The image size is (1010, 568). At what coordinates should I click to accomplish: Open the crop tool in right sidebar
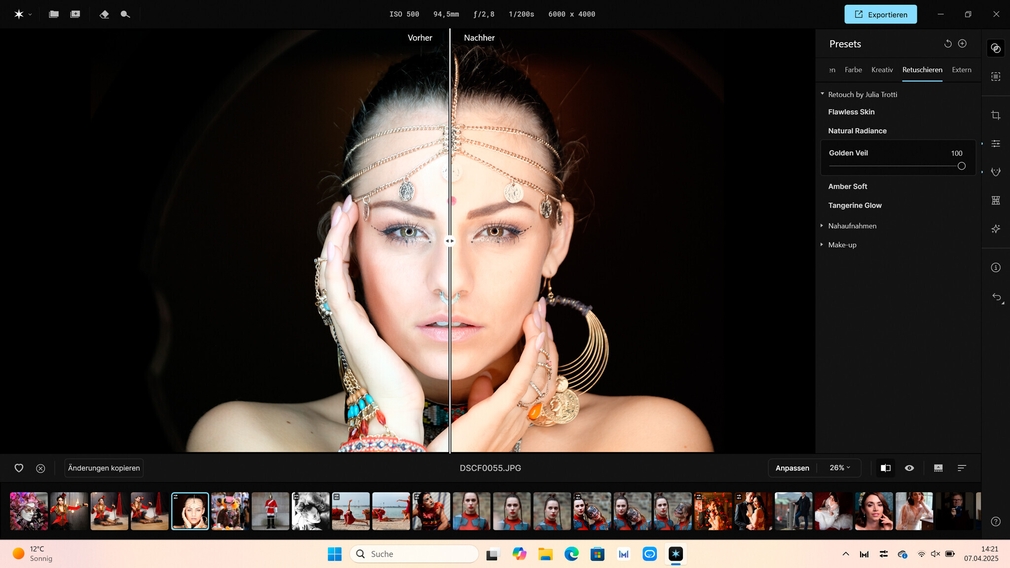click(995, 115)
